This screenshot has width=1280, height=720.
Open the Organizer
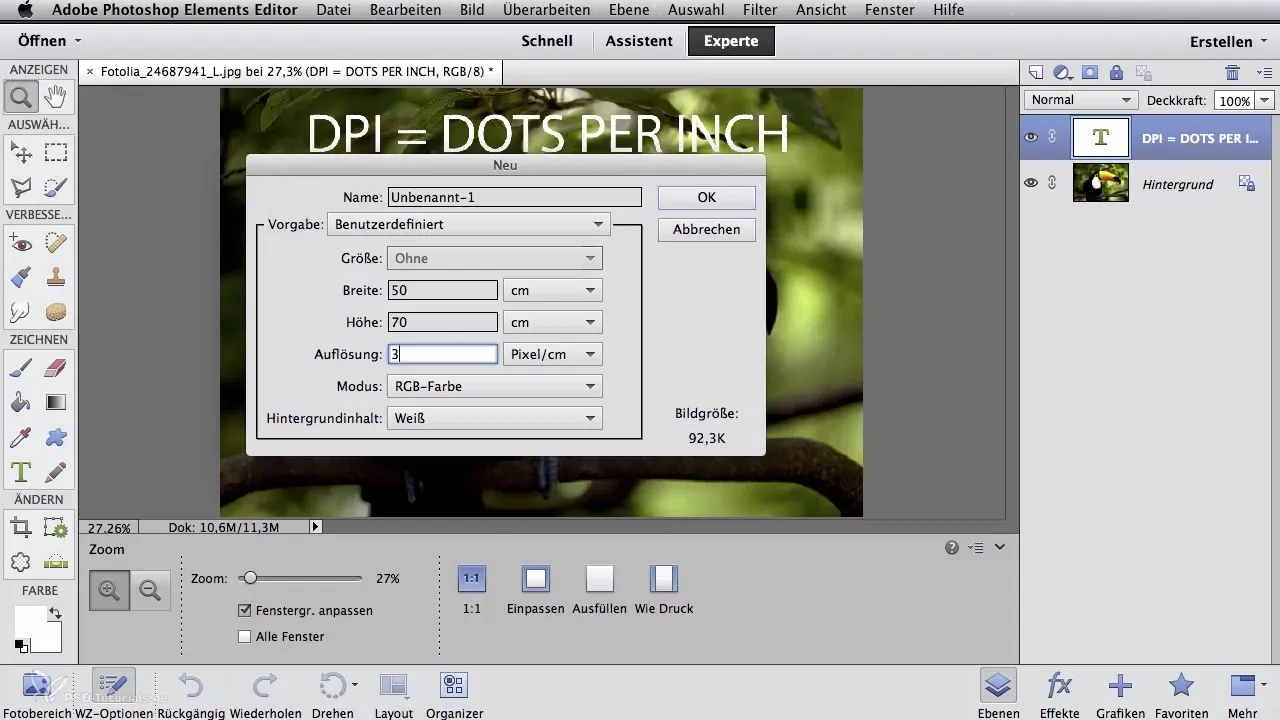click(454, 692)
